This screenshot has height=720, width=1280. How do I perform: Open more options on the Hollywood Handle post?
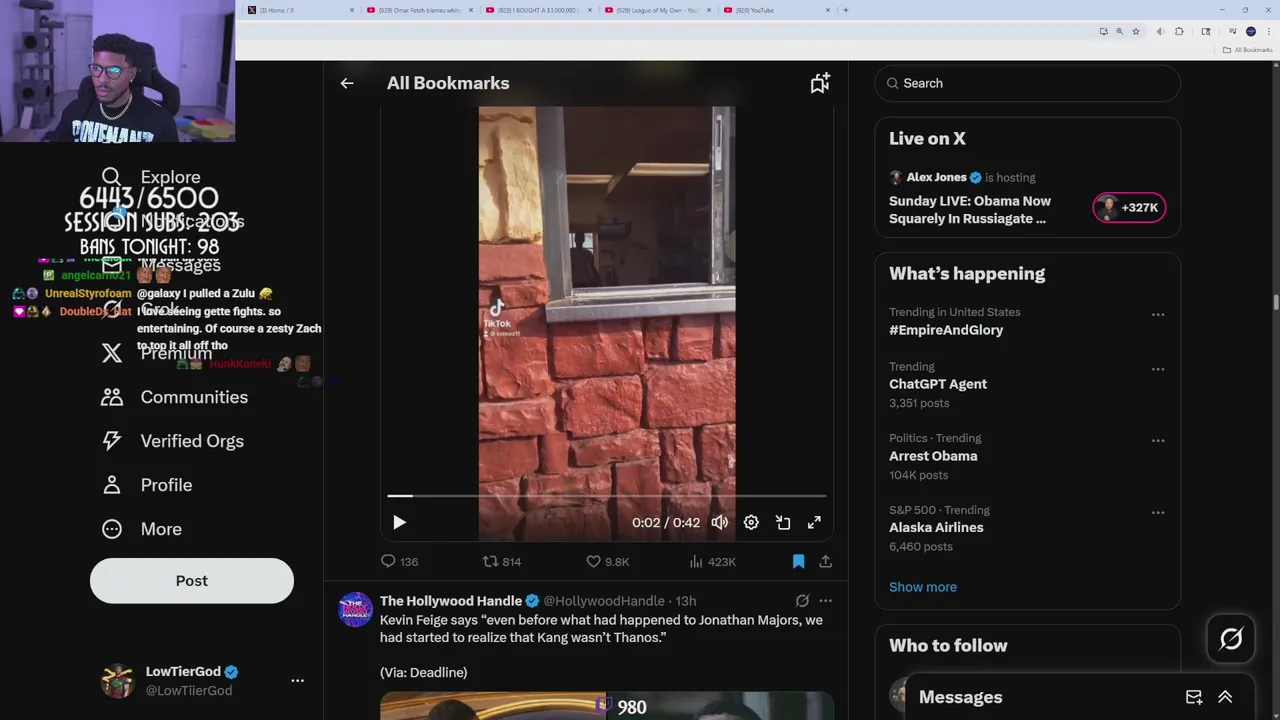[825, 601]
